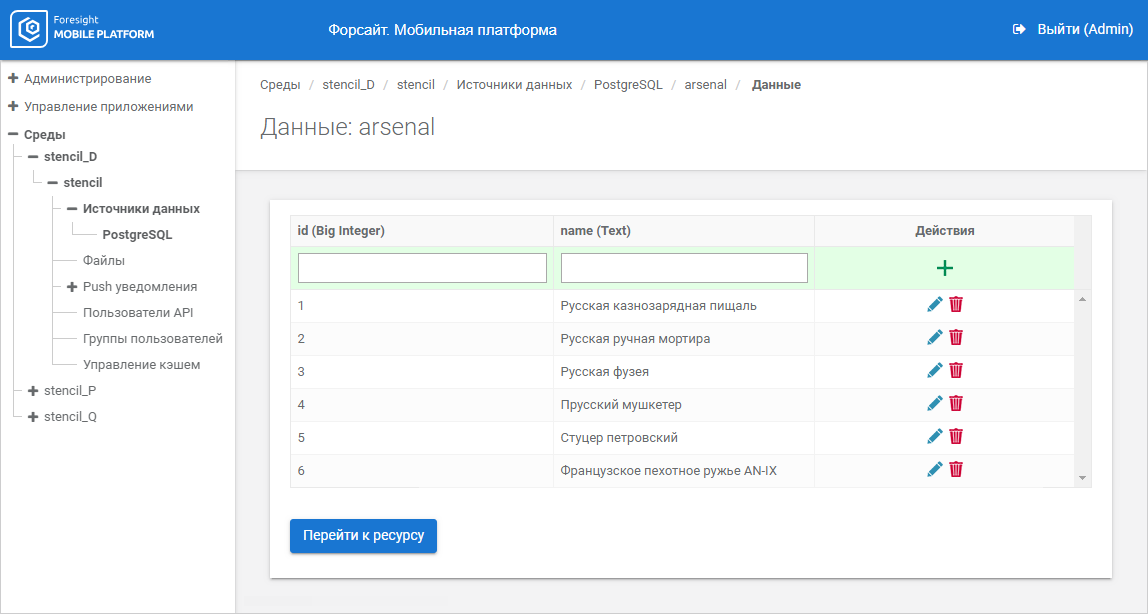Click the green plus add-row icon

pos(944,268)
